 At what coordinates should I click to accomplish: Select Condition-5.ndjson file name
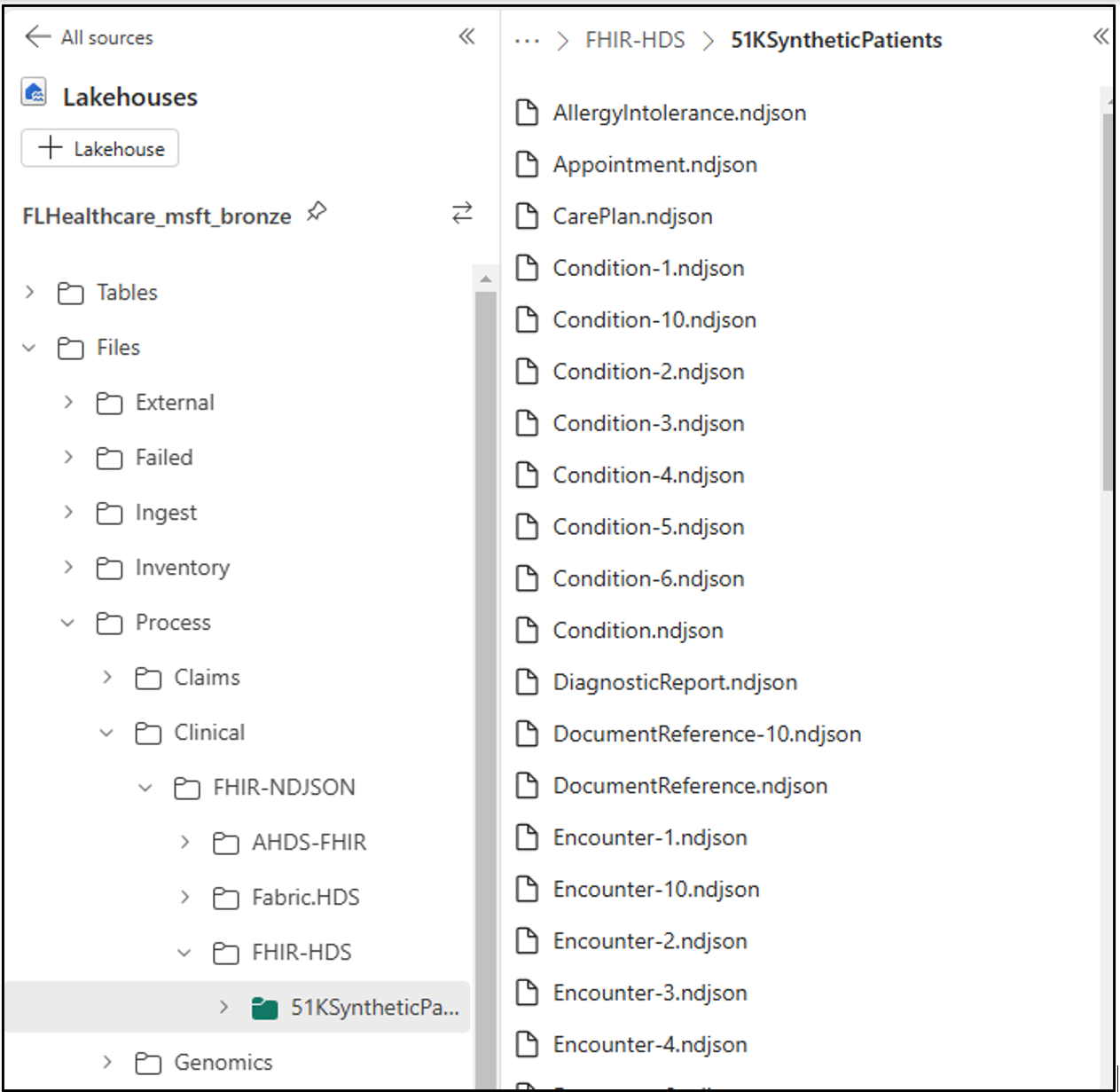[648, 527]
